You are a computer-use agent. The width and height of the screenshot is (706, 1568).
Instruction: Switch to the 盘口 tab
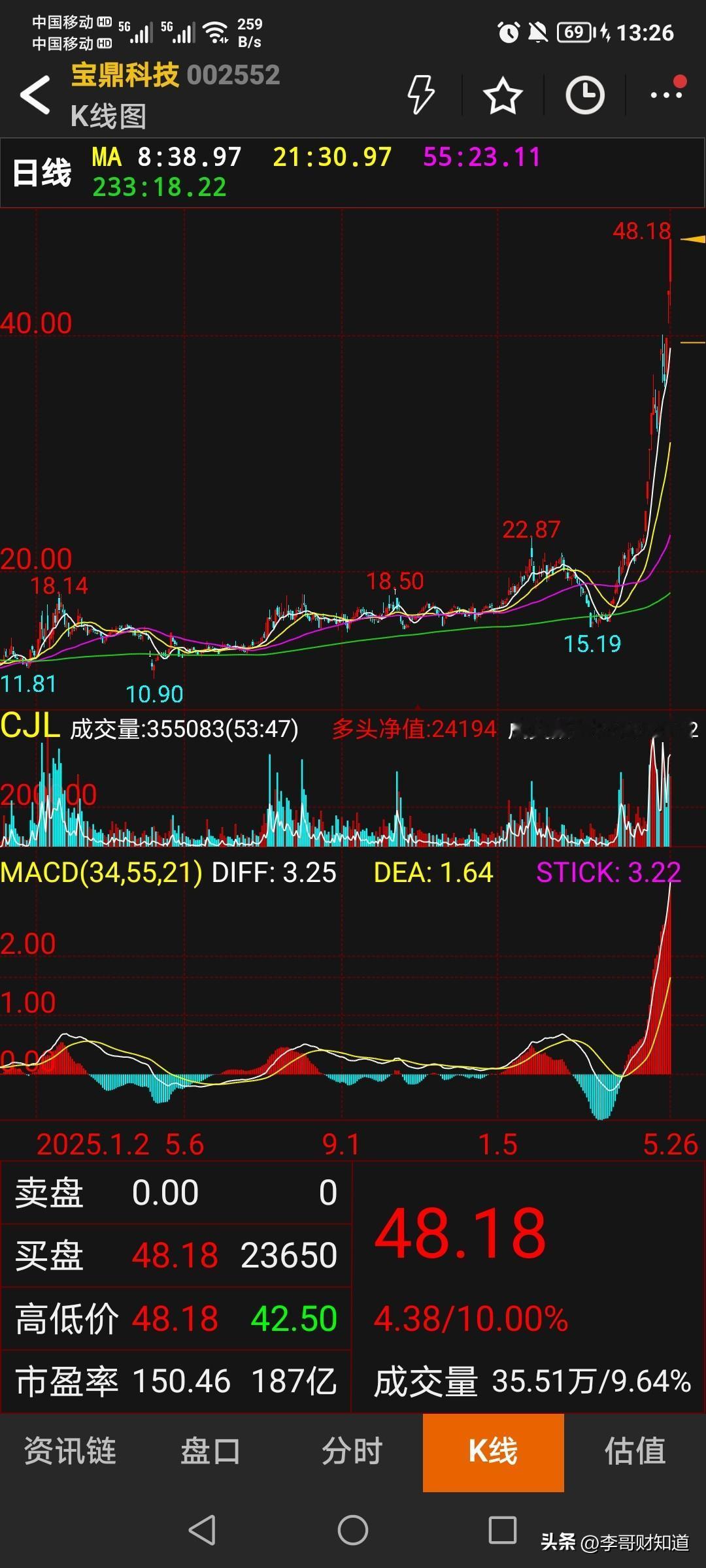click(210, 1451)
